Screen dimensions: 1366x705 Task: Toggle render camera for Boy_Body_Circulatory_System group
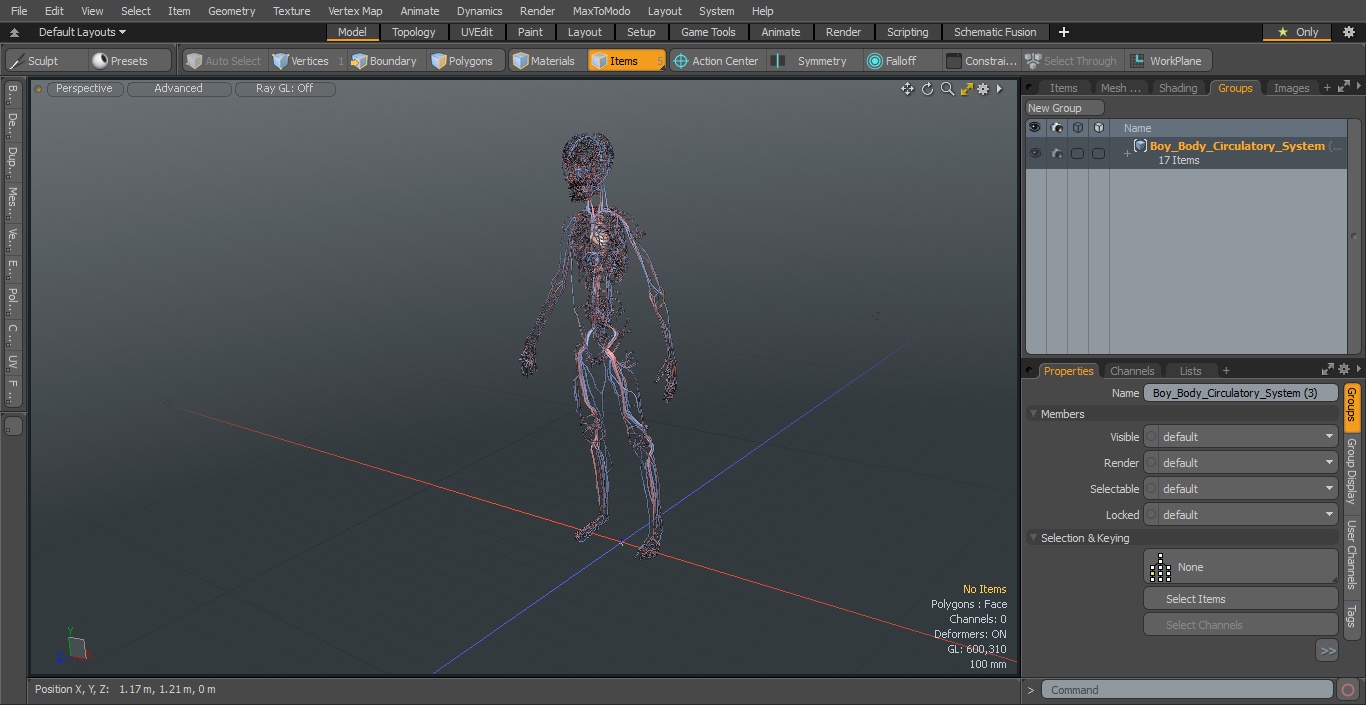(1057, 153)
